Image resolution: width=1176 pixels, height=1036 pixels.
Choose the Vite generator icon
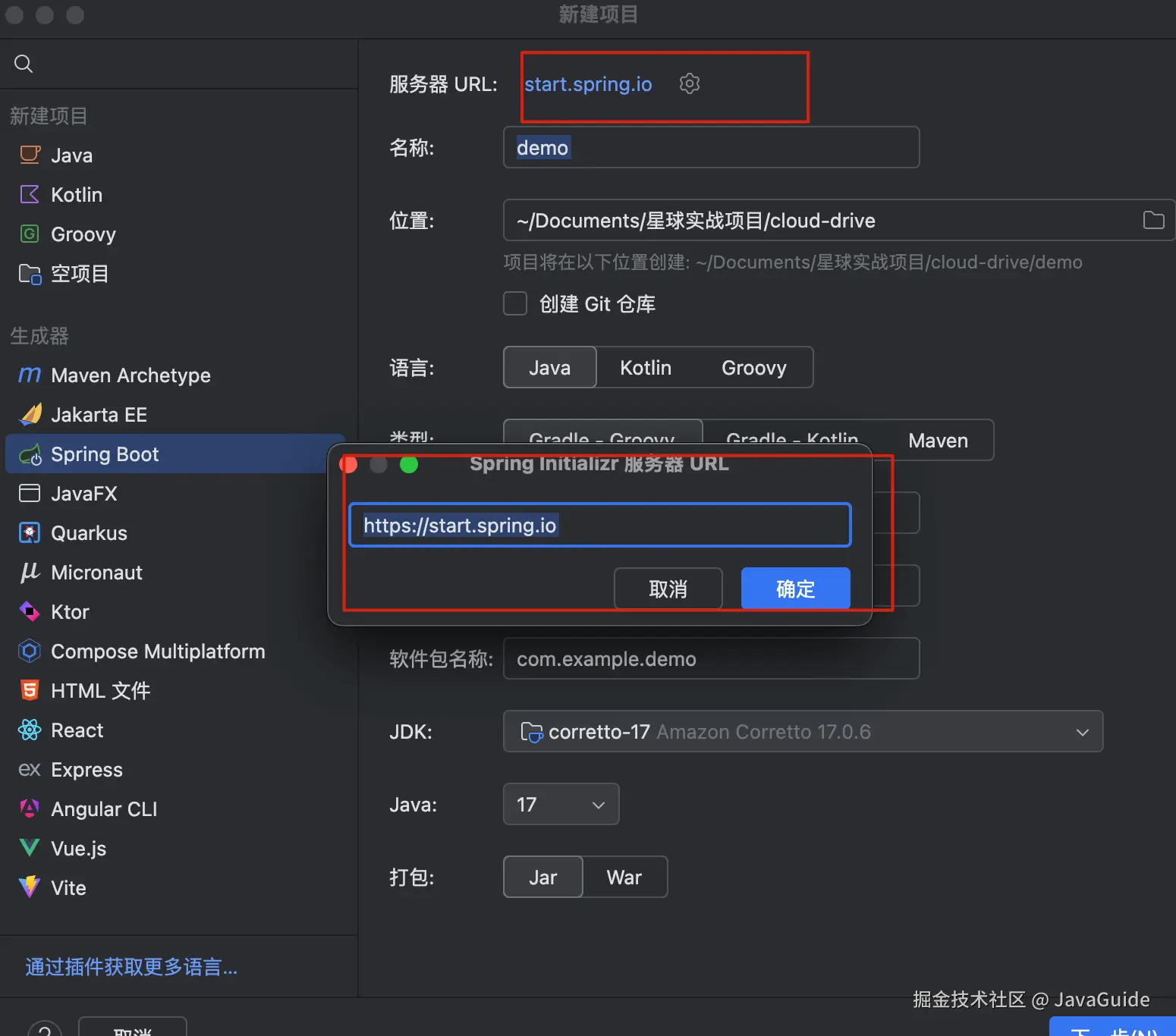pyautogui.click(x=30, y=887)
